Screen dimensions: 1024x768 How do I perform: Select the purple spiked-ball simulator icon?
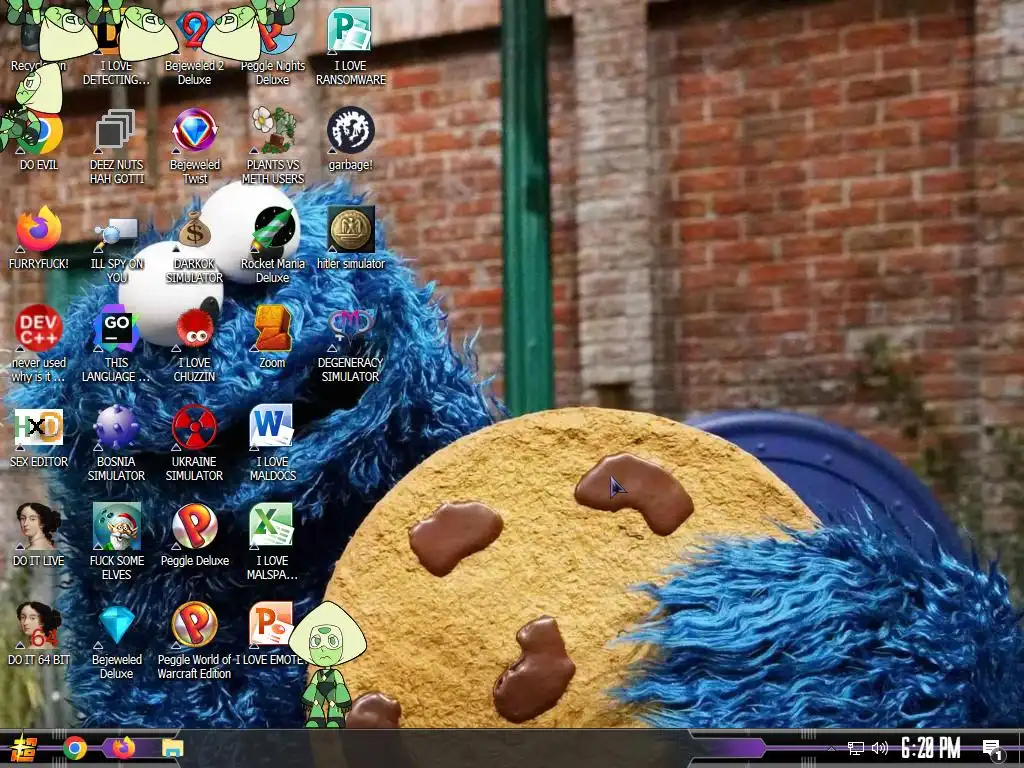(116, 427)
